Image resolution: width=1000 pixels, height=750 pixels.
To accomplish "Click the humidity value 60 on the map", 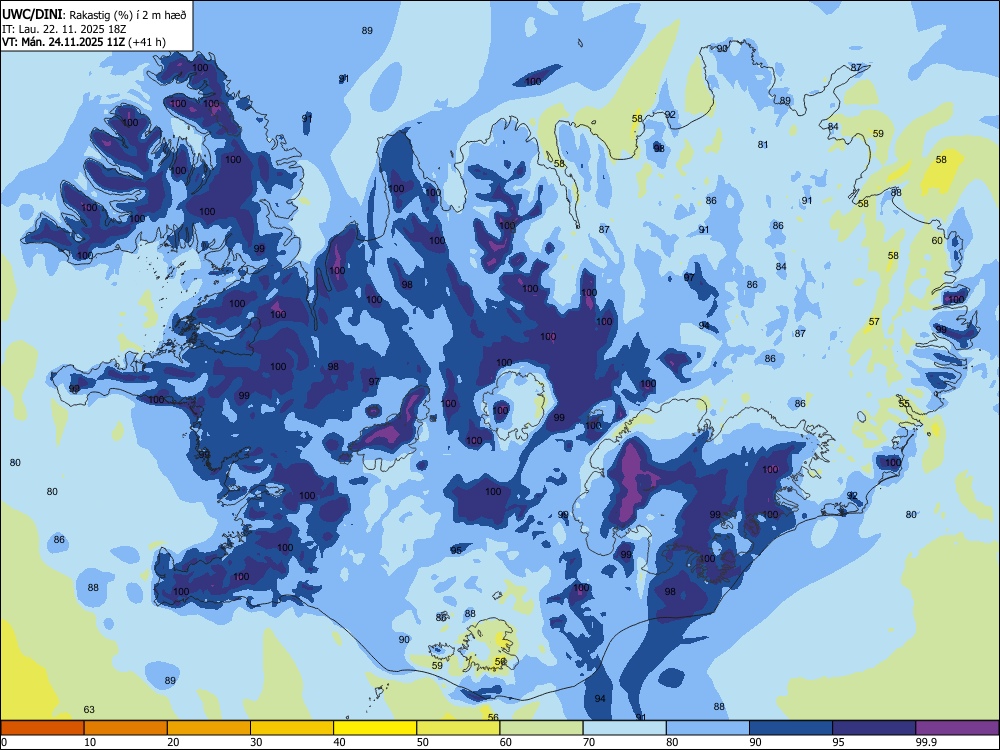I will coord(937,240).
